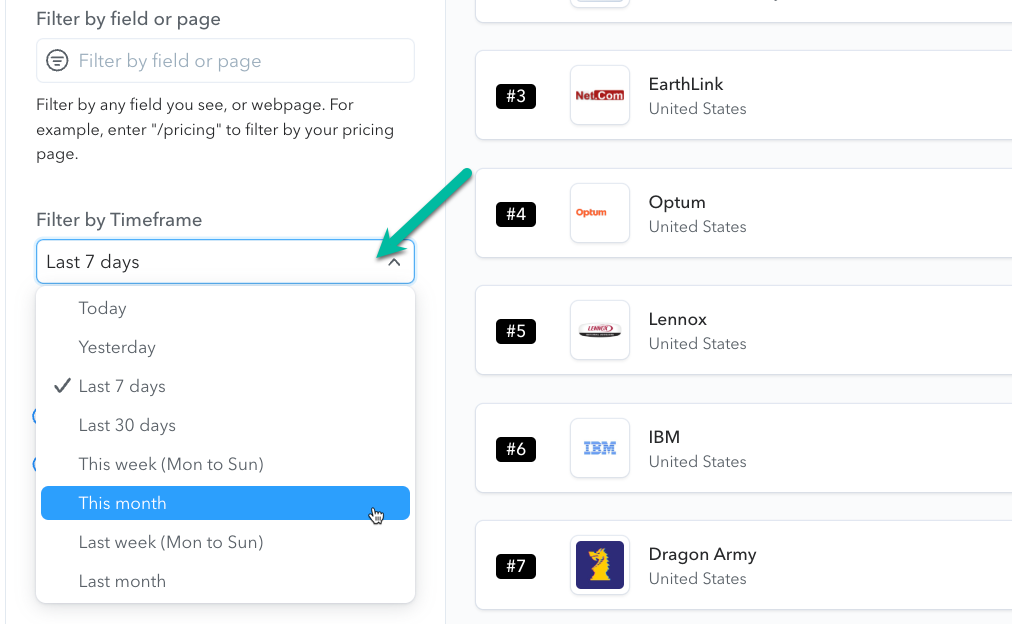Click the #3 rank badge

(516, 96)
